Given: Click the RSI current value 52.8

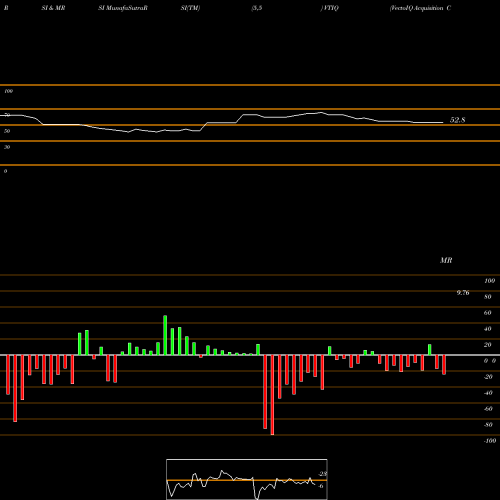Looking at the screenshot, I should [457, 120].
